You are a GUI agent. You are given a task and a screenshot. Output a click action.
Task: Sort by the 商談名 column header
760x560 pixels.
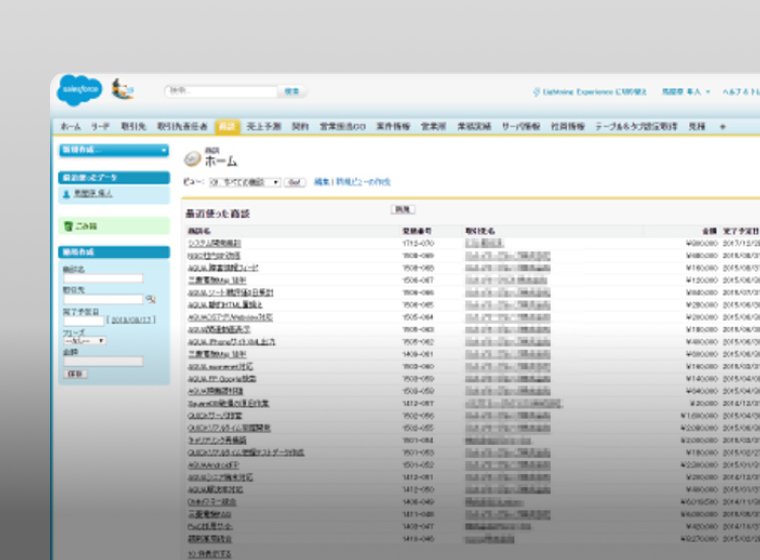pyautogui.click(x=199, y=231)
